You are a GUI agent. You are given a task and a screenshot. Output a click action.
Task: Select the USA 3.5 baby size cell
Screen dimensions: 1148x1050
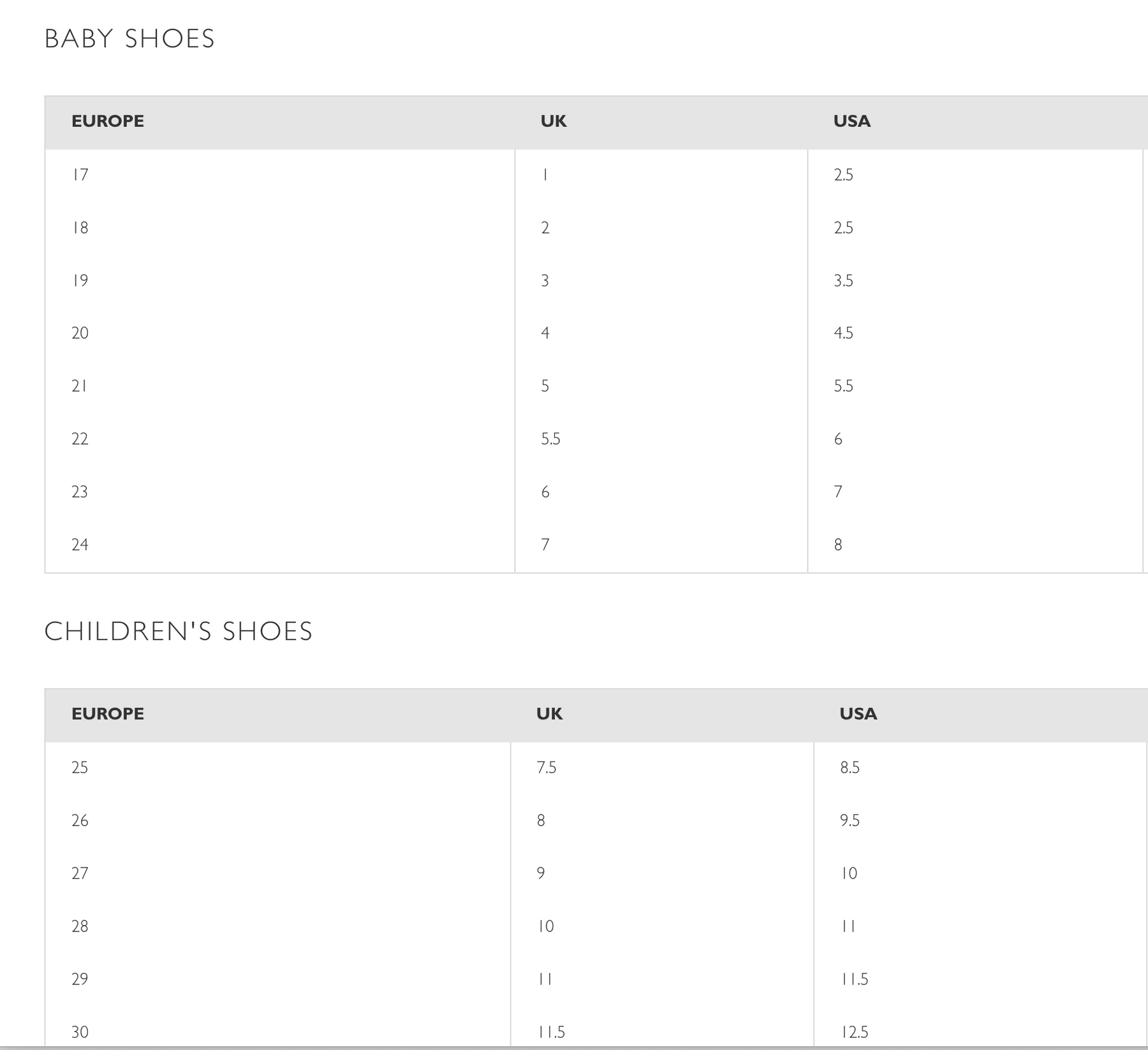pos(843,281)
